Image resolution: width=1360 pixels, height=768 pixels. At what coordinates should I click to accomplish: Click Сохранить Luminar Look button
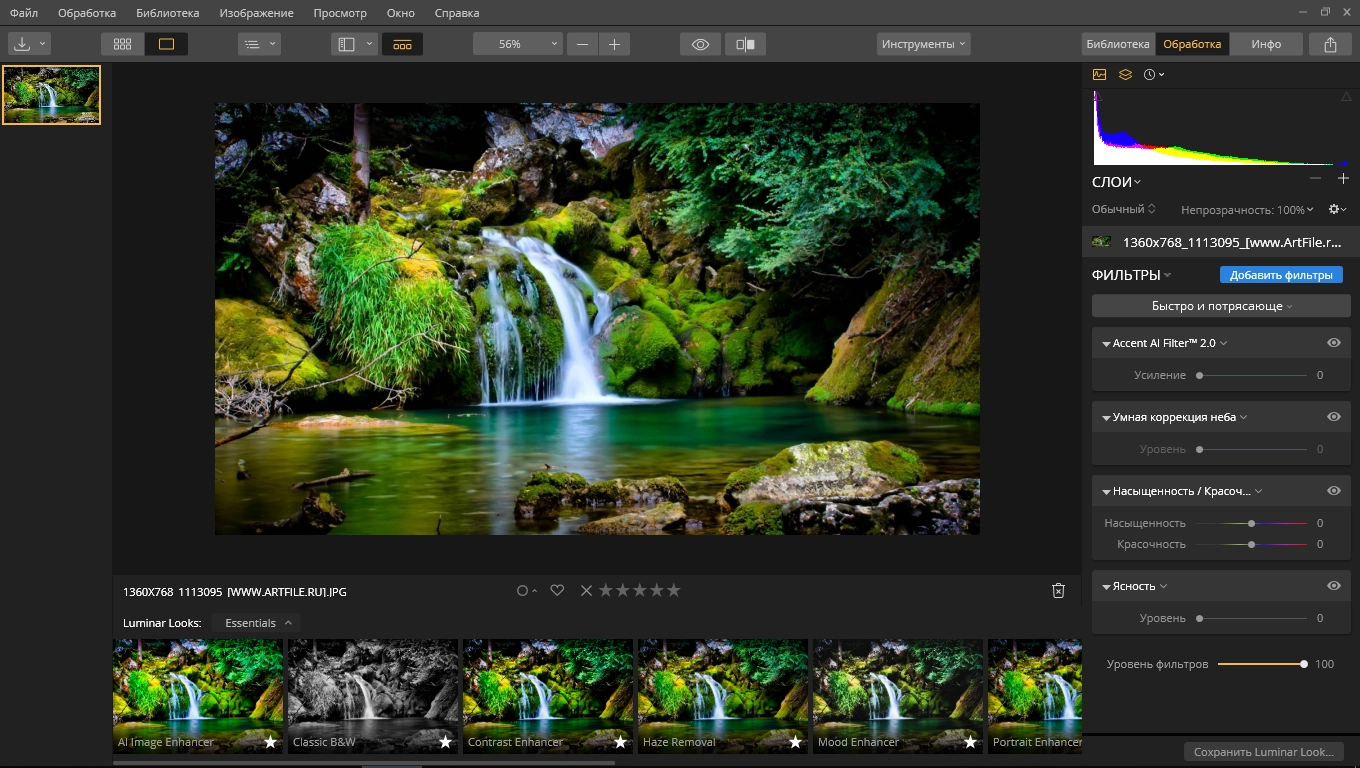(x=1263, y=752)
